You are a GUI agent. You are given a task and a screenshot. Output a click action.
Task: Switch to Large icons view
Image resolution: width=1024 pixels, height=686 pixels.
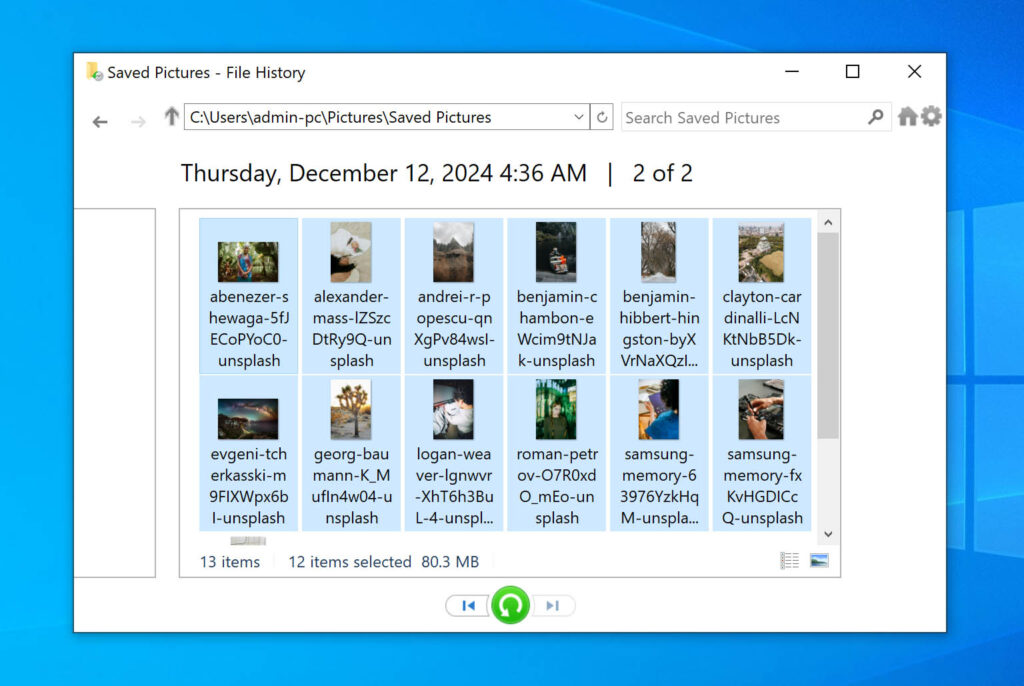coord(818,560)
